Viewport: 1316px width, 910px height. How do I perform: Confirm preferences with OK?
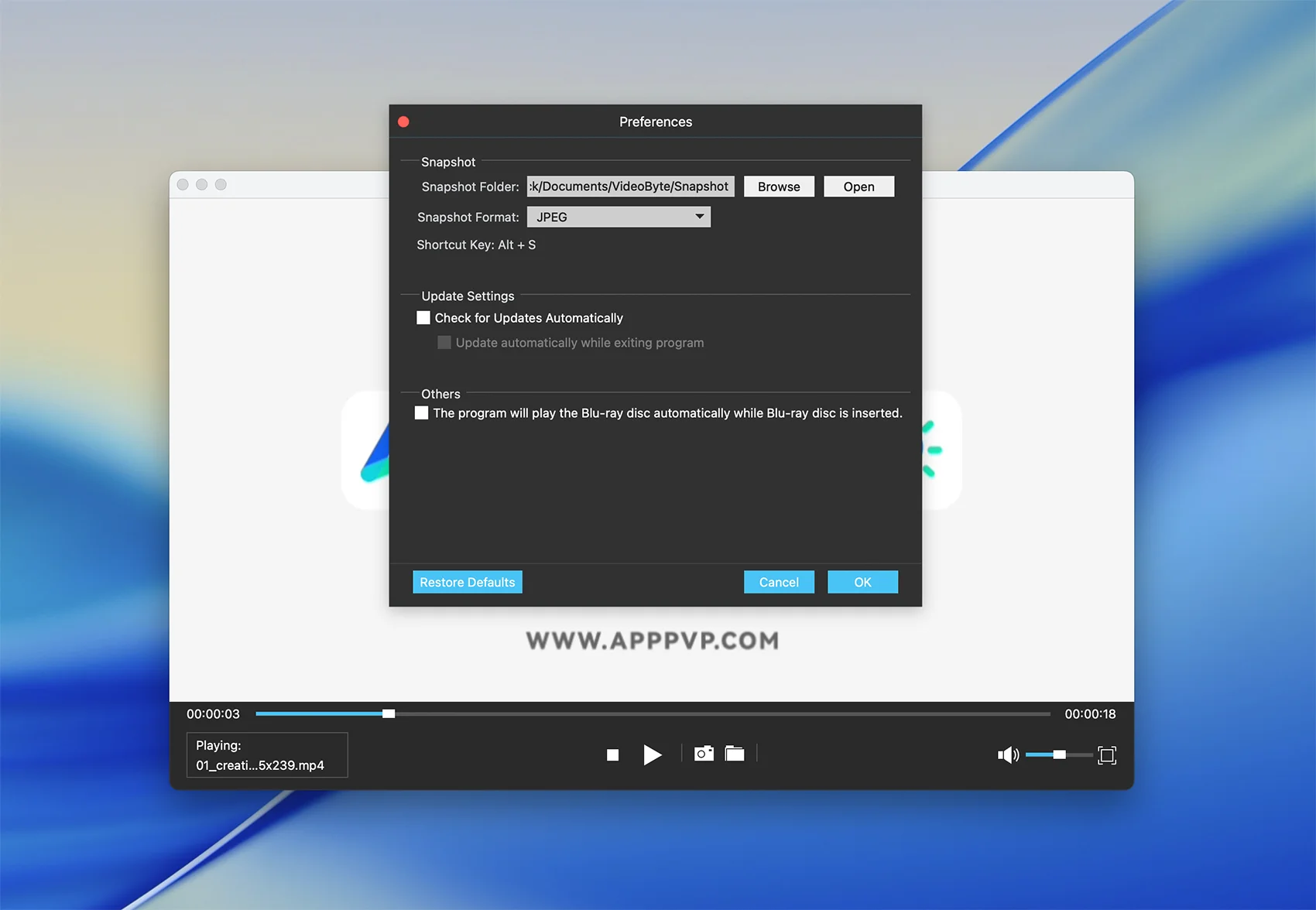pyautogui.click(x=862, y=582)
